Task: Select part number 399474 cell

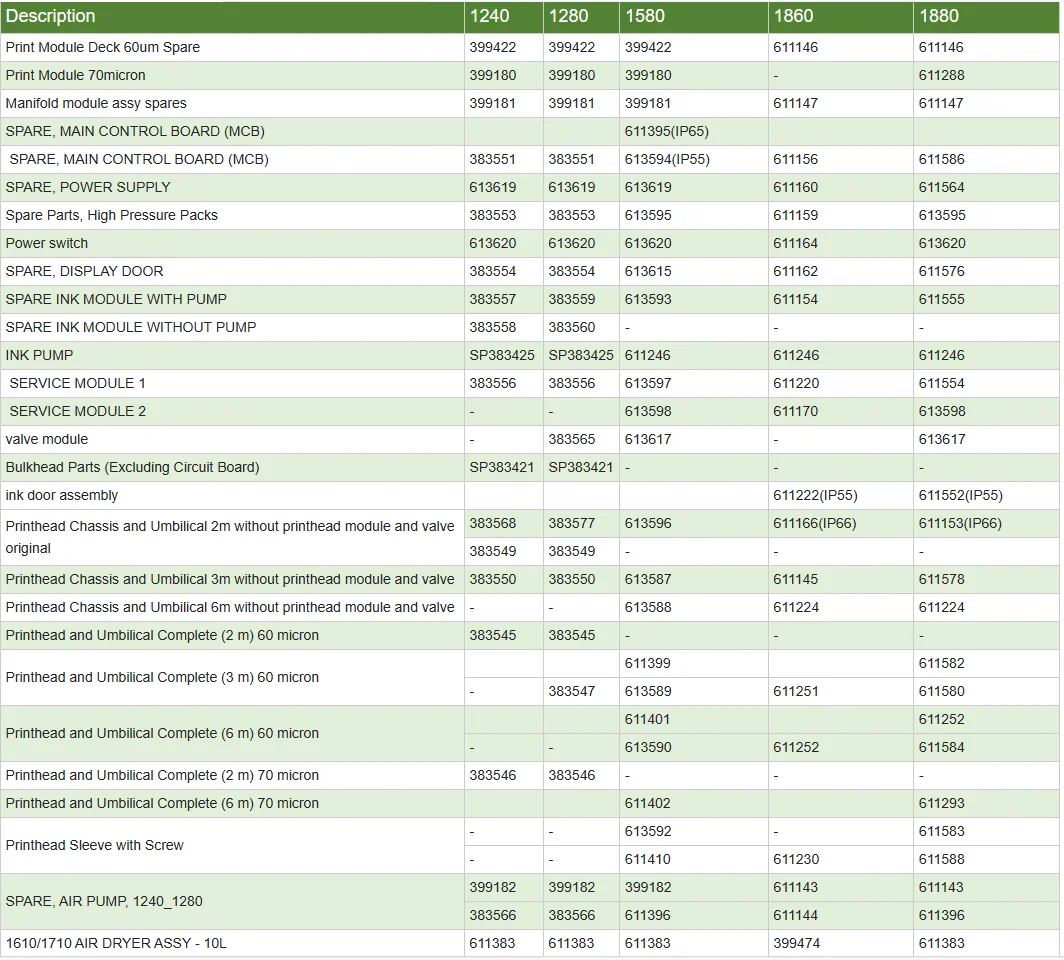Action: [795, 943]
